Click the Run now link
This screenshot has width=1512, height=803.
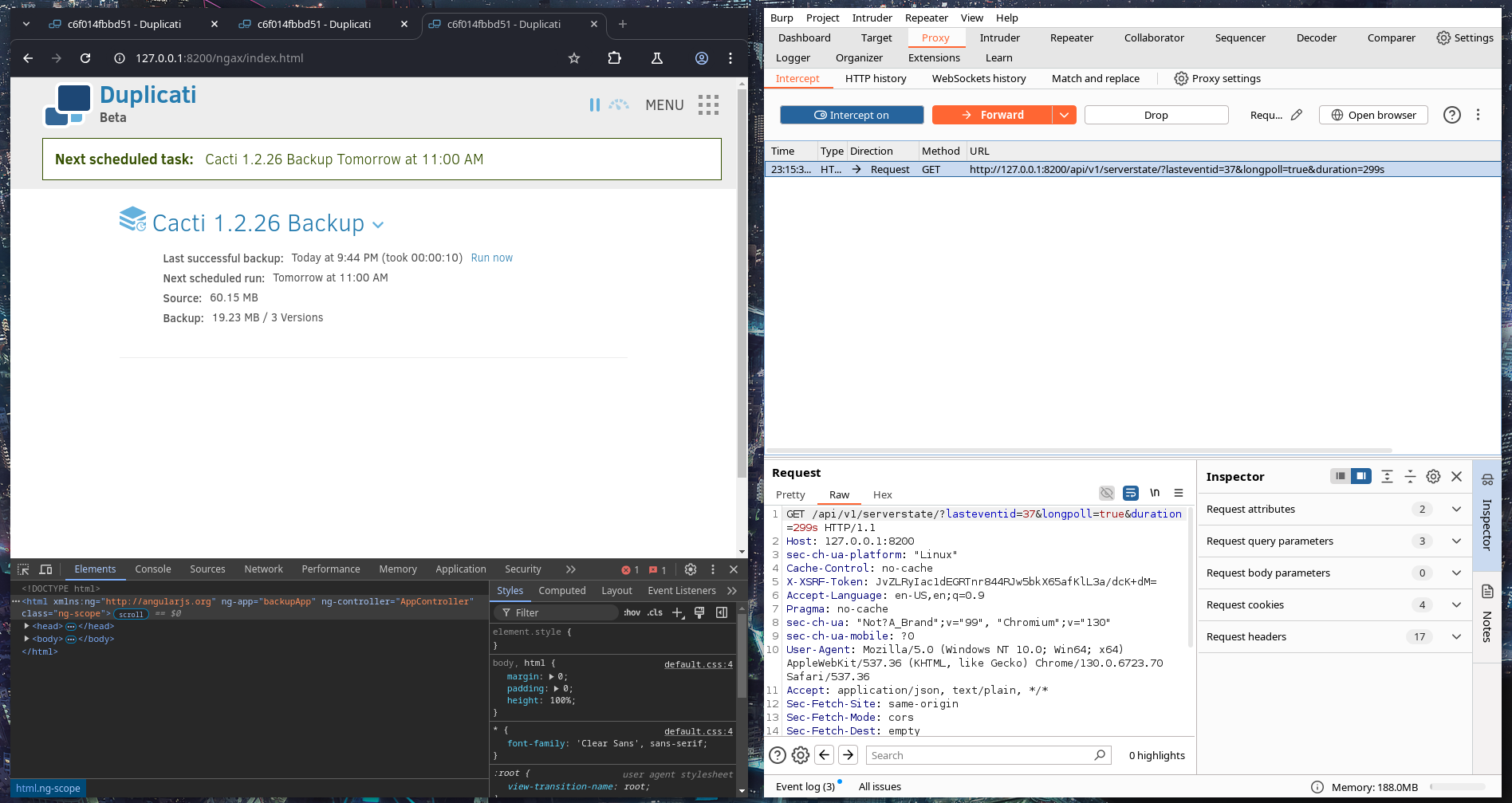492,258
